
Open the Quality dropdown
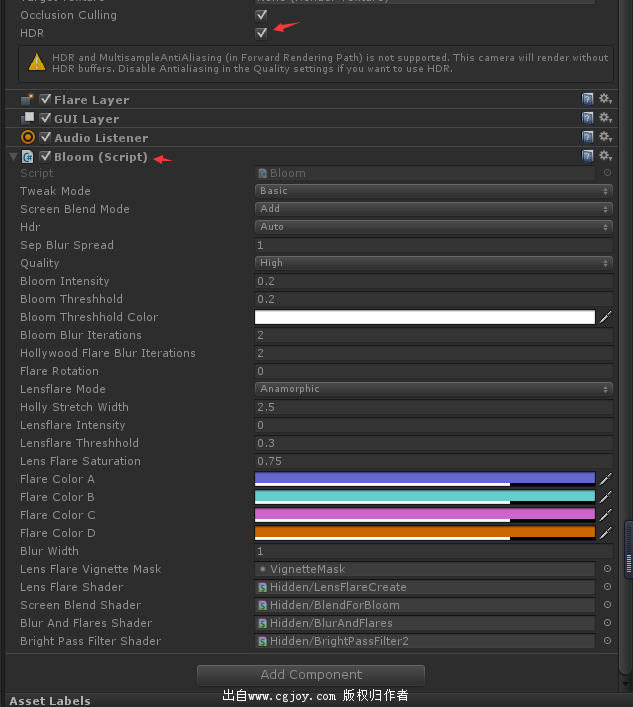433,263
